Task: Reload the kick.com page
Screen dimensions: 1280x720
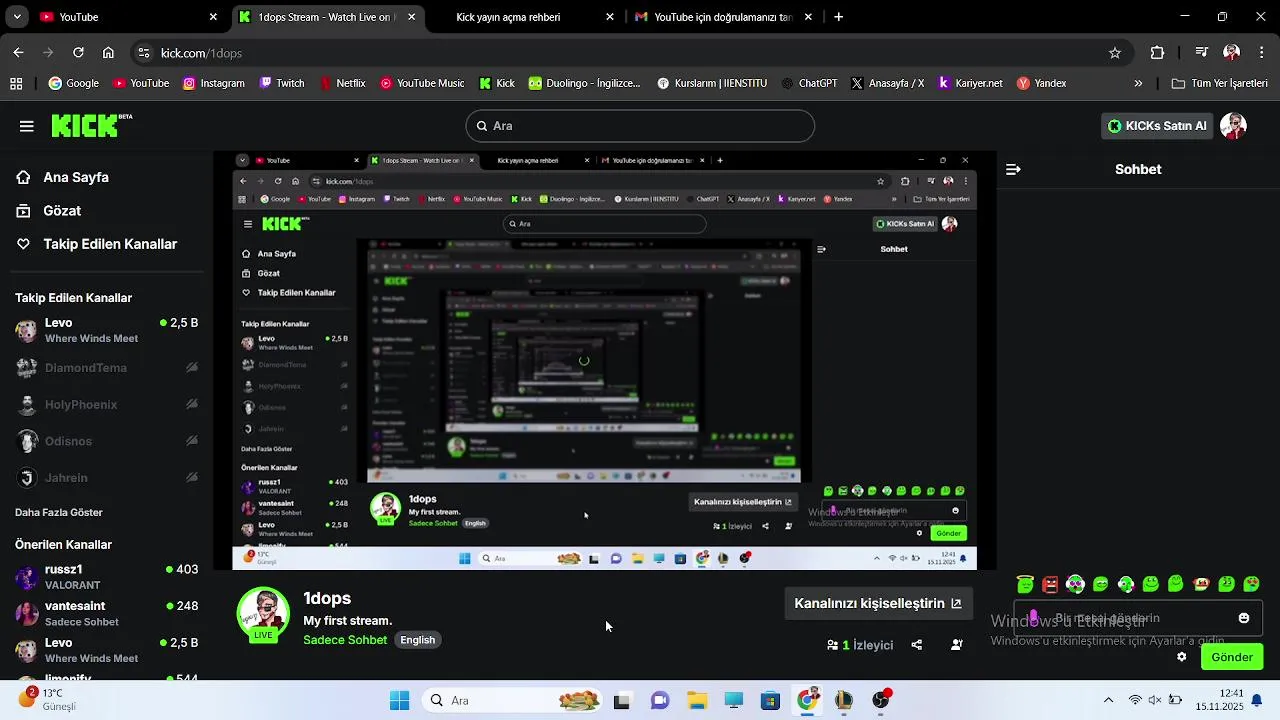Action: point(78,53)
